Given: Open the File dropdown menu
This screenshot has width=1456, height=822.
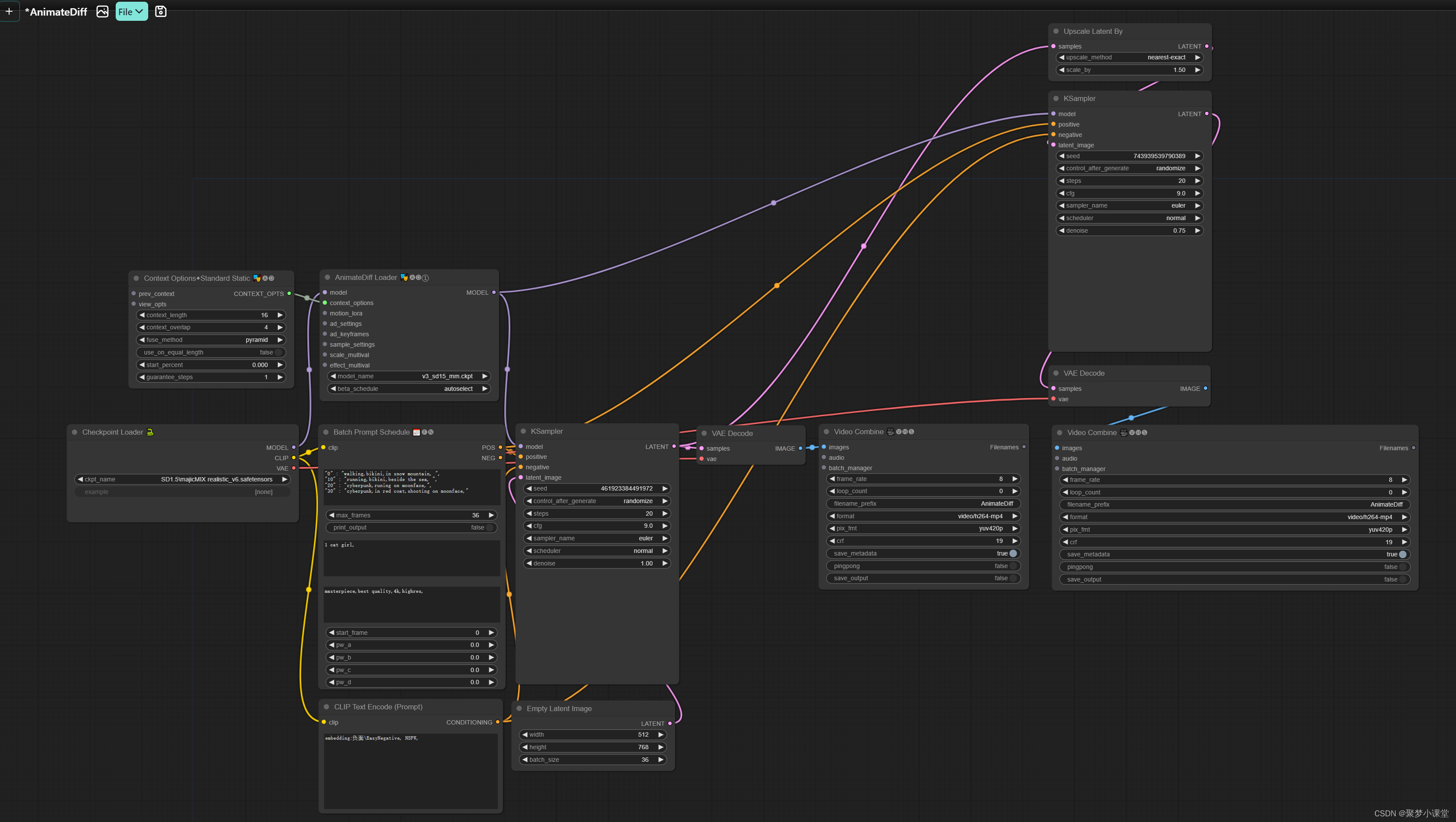Looking at the screenshot, I should (132, 11).
